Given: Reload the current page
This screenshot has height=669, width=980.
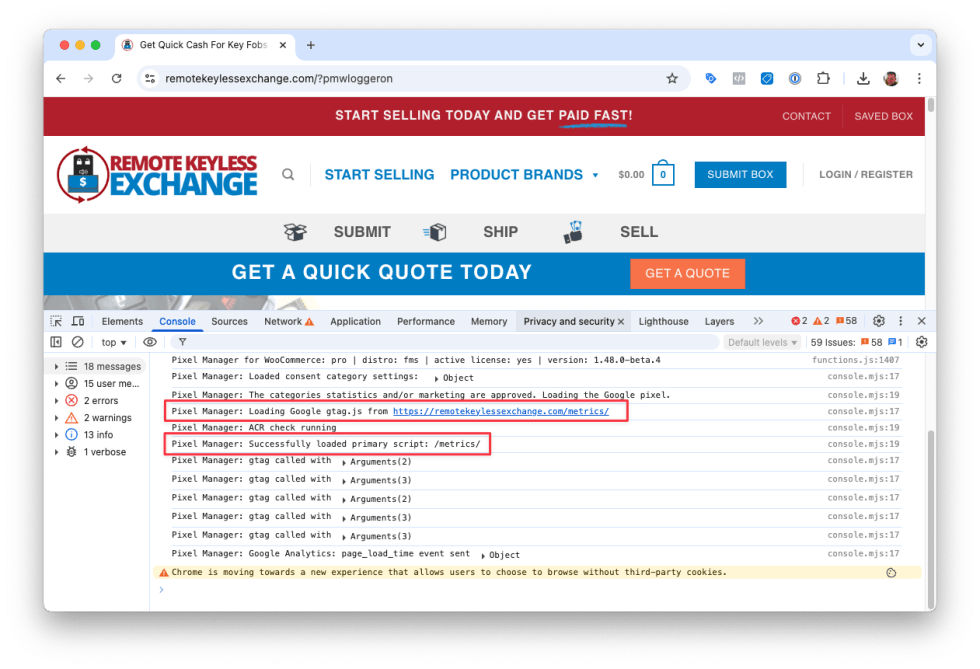Looking at the screenshot, I should (x=116, y=79).
